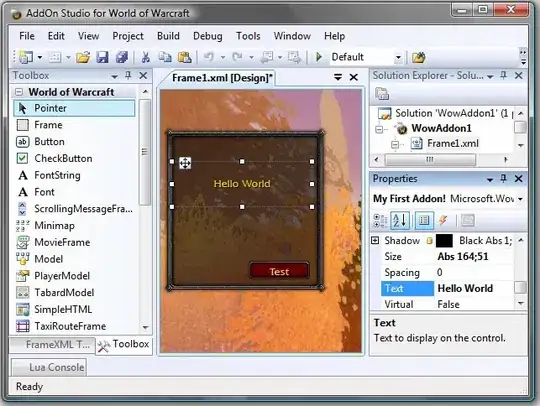Expand the Shadow property row

tap(375, 240)
